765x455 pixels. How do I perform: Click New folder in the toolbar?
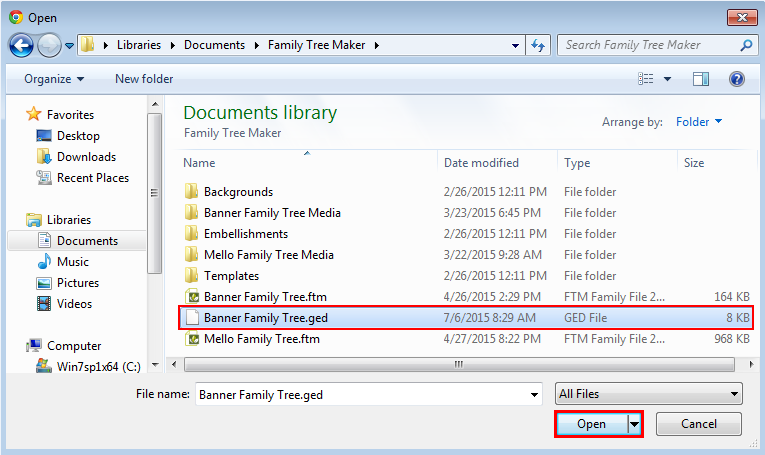[x=144, y=79]
